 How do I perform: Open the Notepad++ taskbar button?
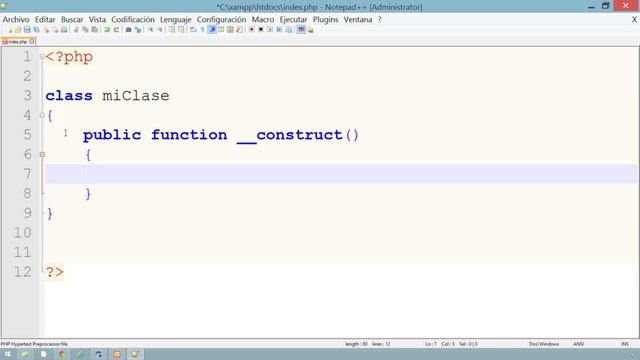point(135,354)
